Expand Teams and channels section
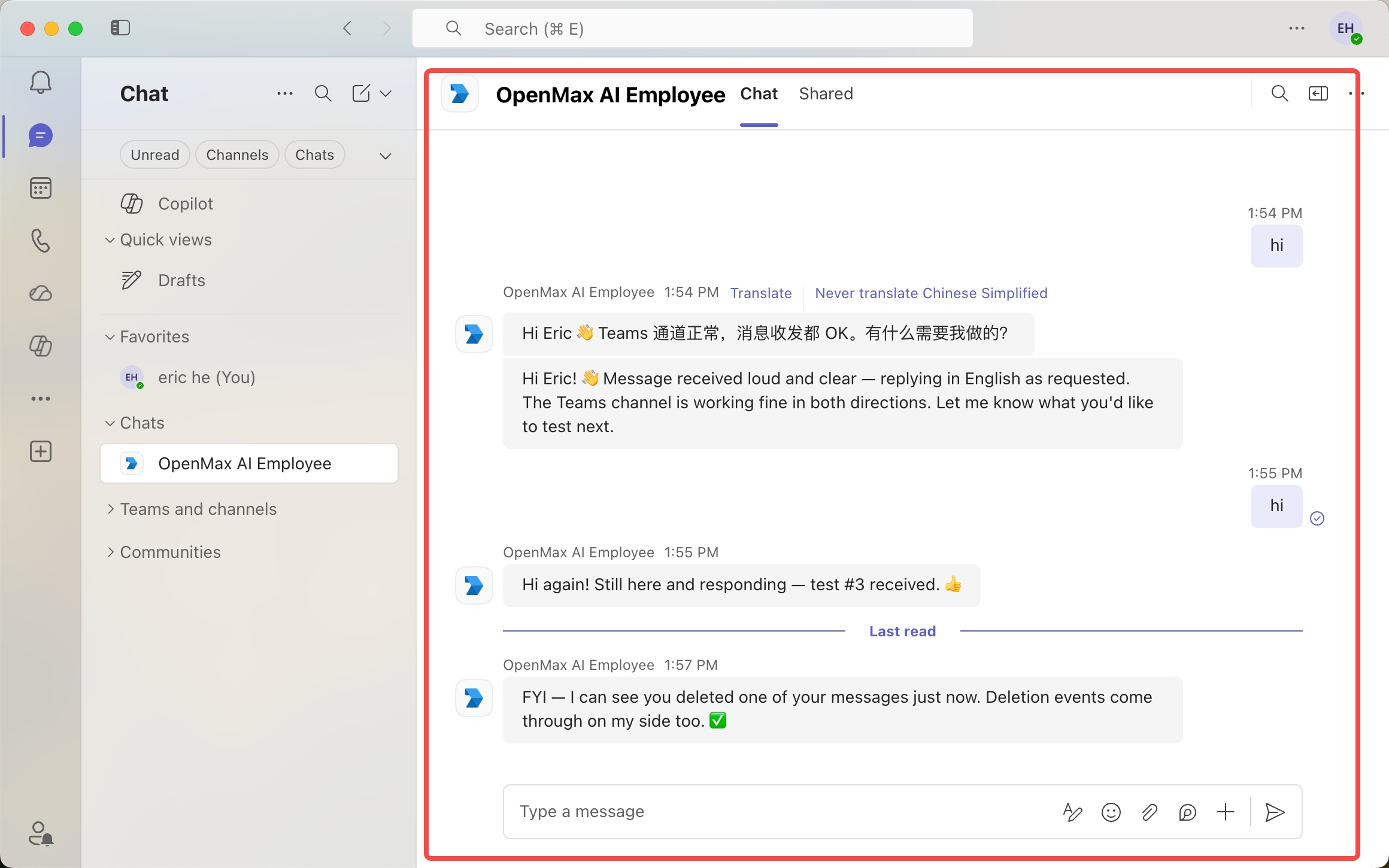 point(110,509)
